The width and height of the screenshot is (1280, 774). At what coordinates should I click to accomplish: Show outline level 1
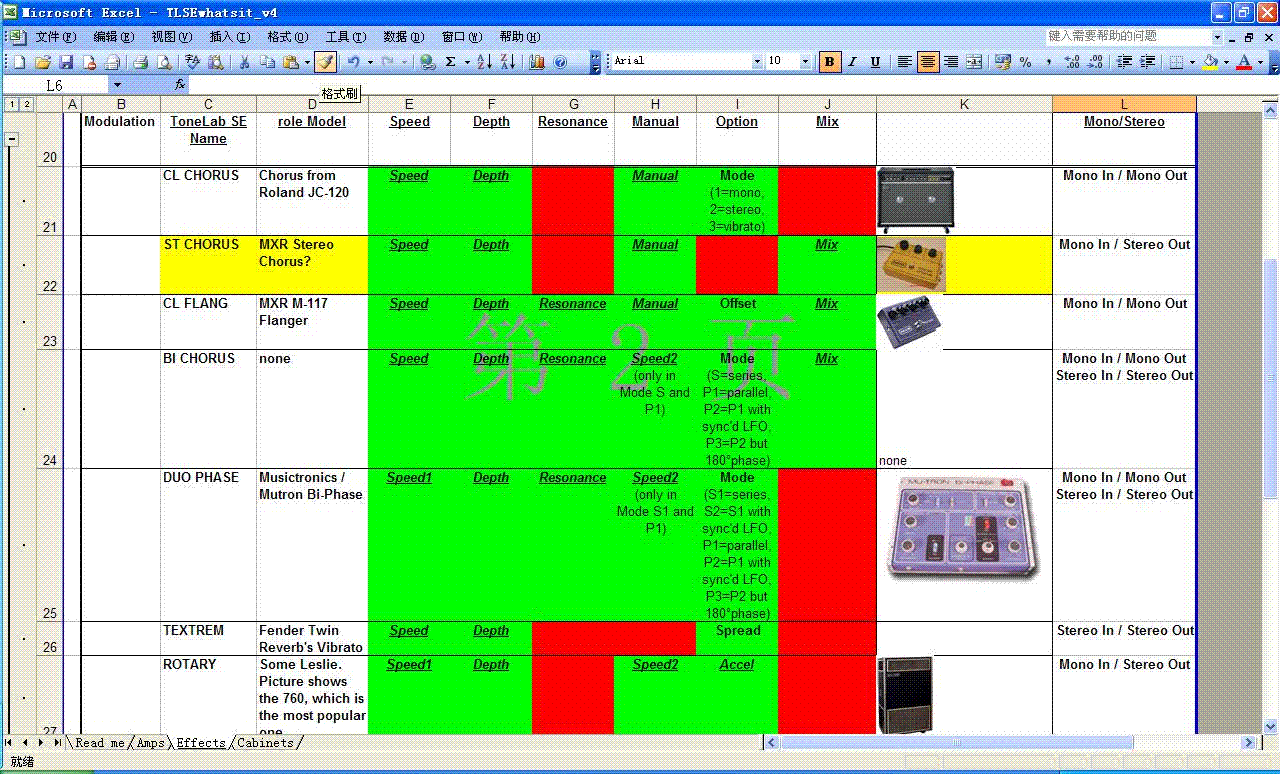click(11, 104)
